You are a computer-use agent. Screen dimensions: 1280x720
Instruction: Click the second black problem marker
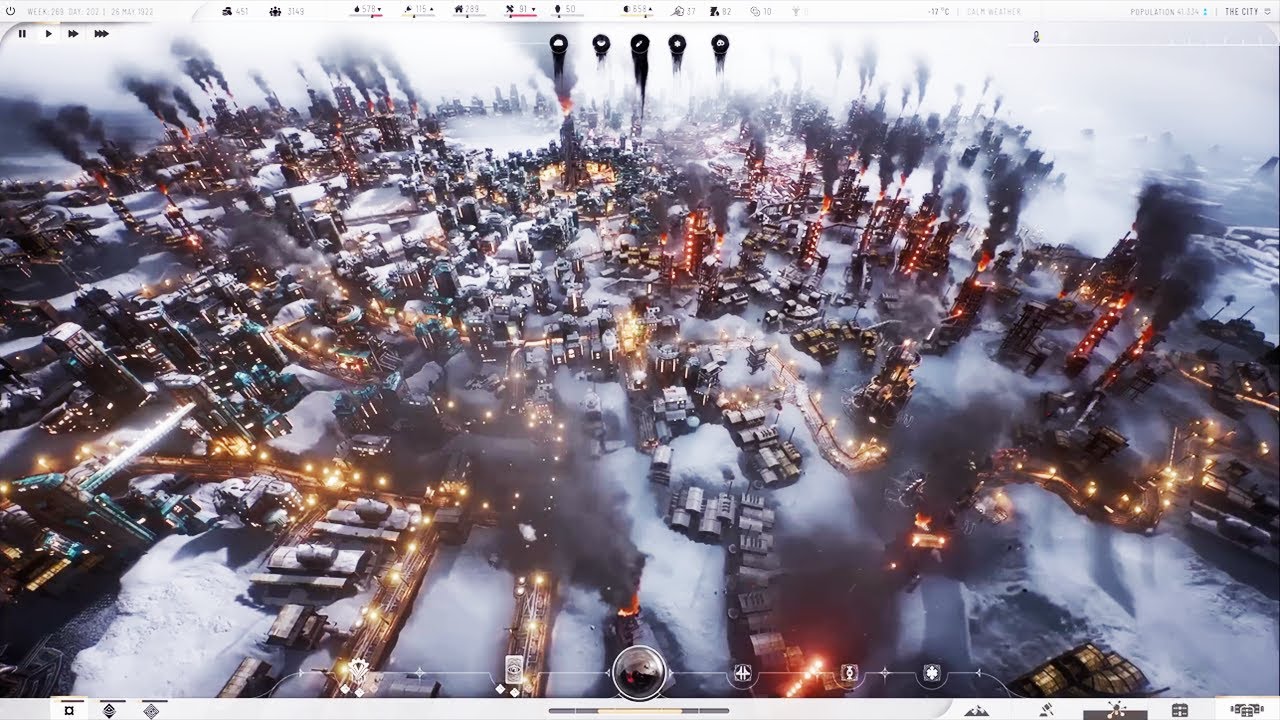point(601,44)
